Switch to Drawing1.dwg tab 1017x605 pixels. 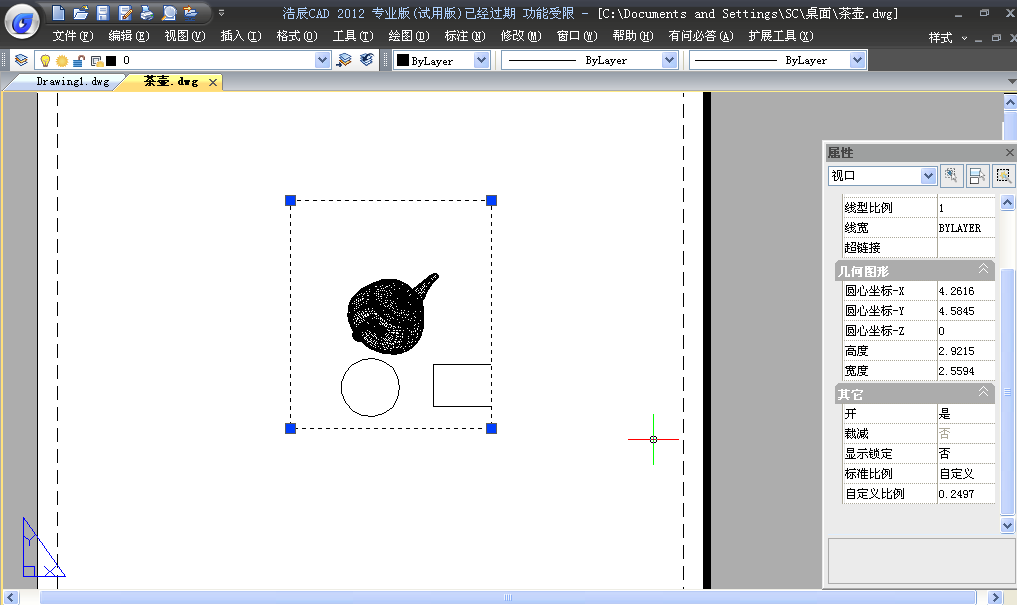(x=72, y=82)
